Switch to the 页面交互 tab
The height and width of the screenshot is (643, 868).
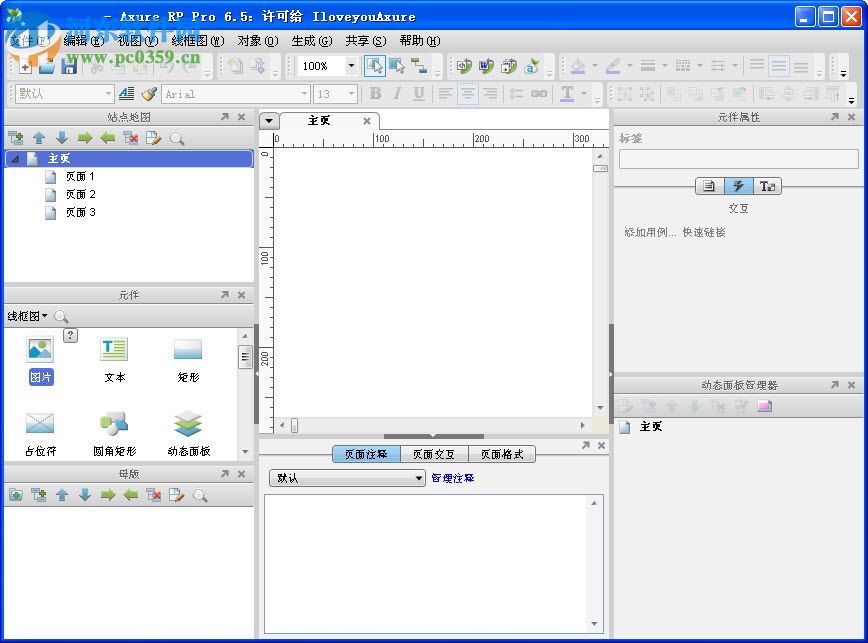click(x=435, y=453)
